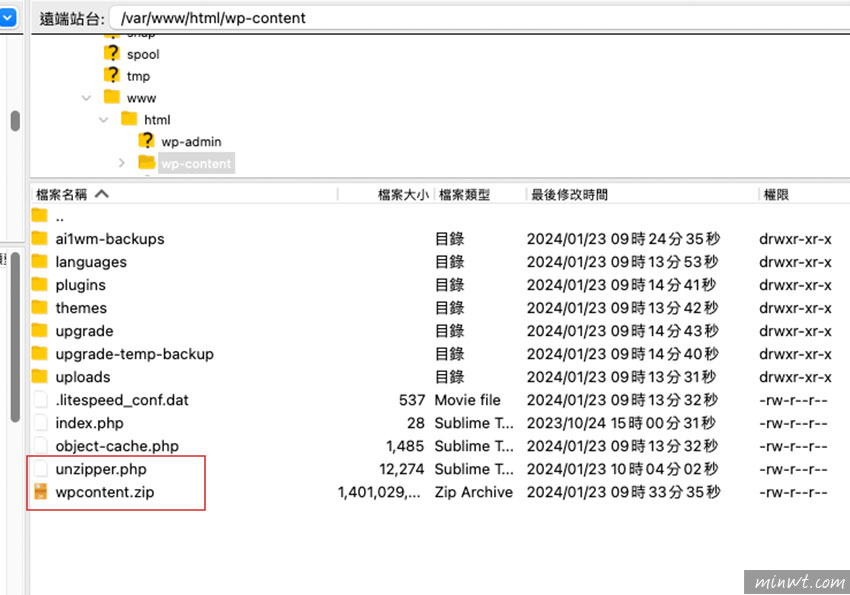Select the themes directory row
Viewport: 850px width, 595px height.
(x=81, y=308)
